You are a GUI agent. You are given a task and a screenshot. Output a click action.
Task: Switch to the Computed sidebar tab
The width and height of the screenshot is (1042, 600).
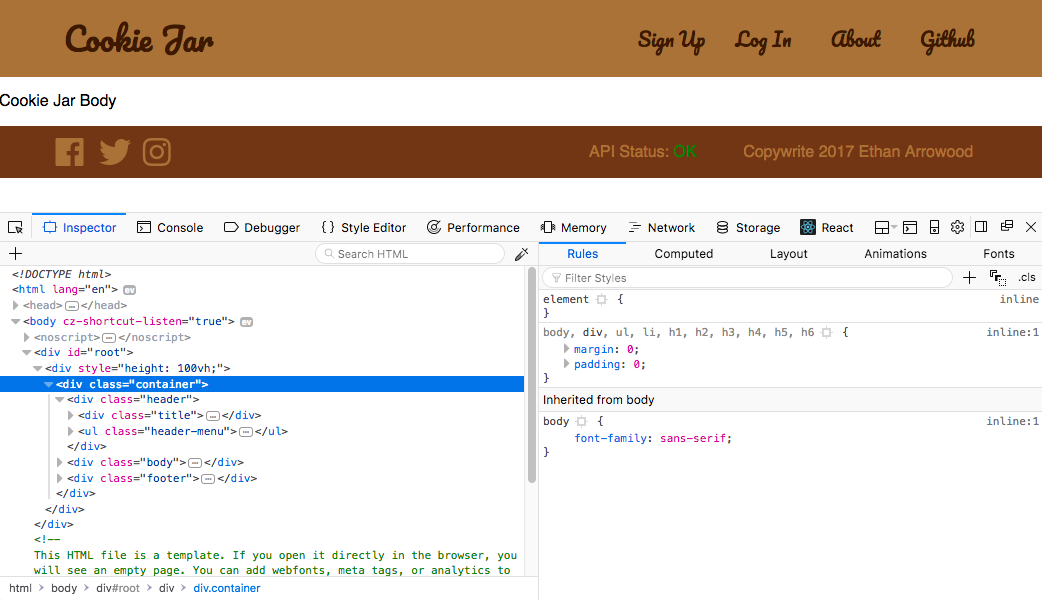(684, 254)
